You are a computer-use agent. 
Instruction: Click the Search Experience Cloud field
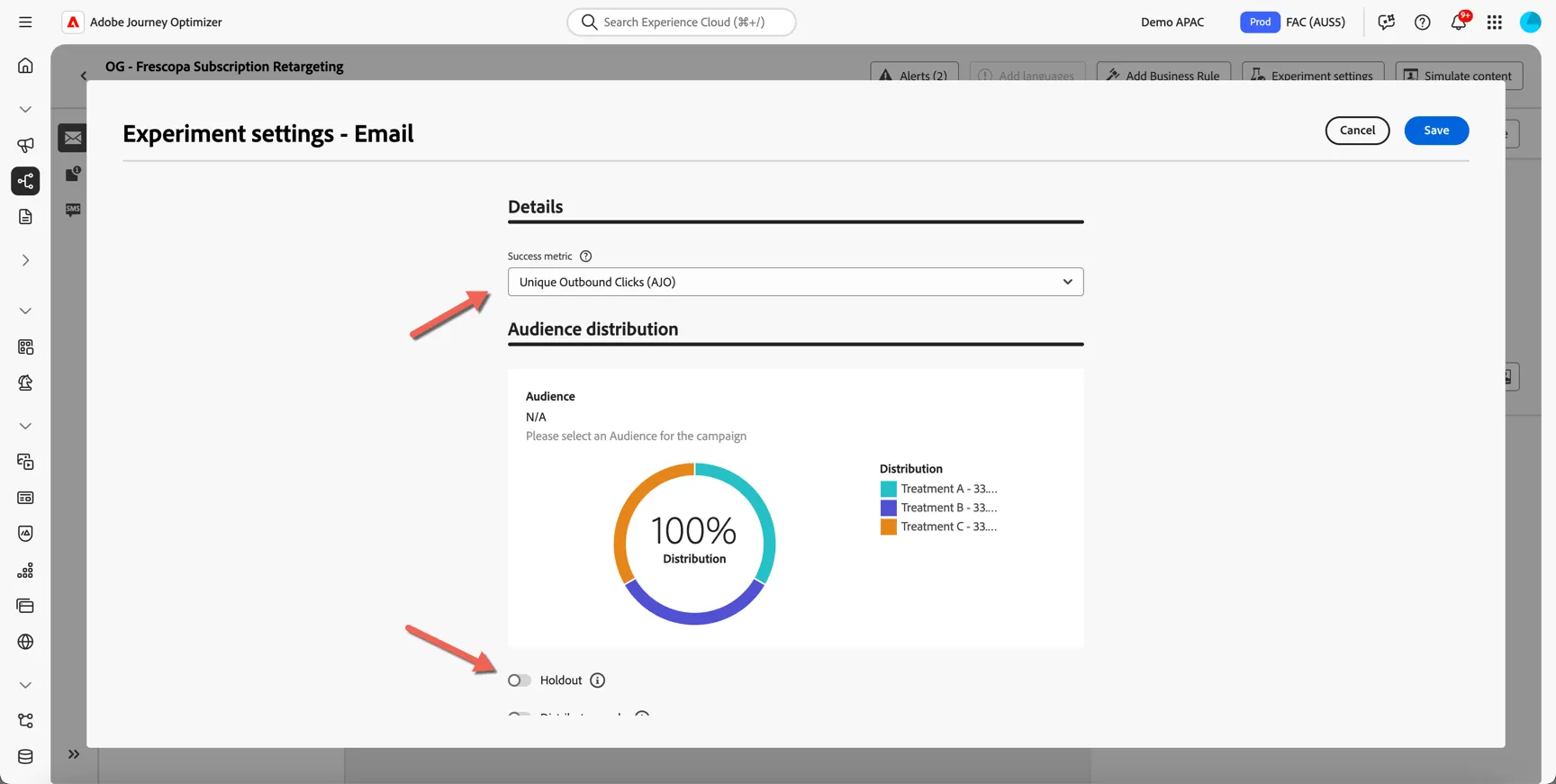(x=682, y=23)
